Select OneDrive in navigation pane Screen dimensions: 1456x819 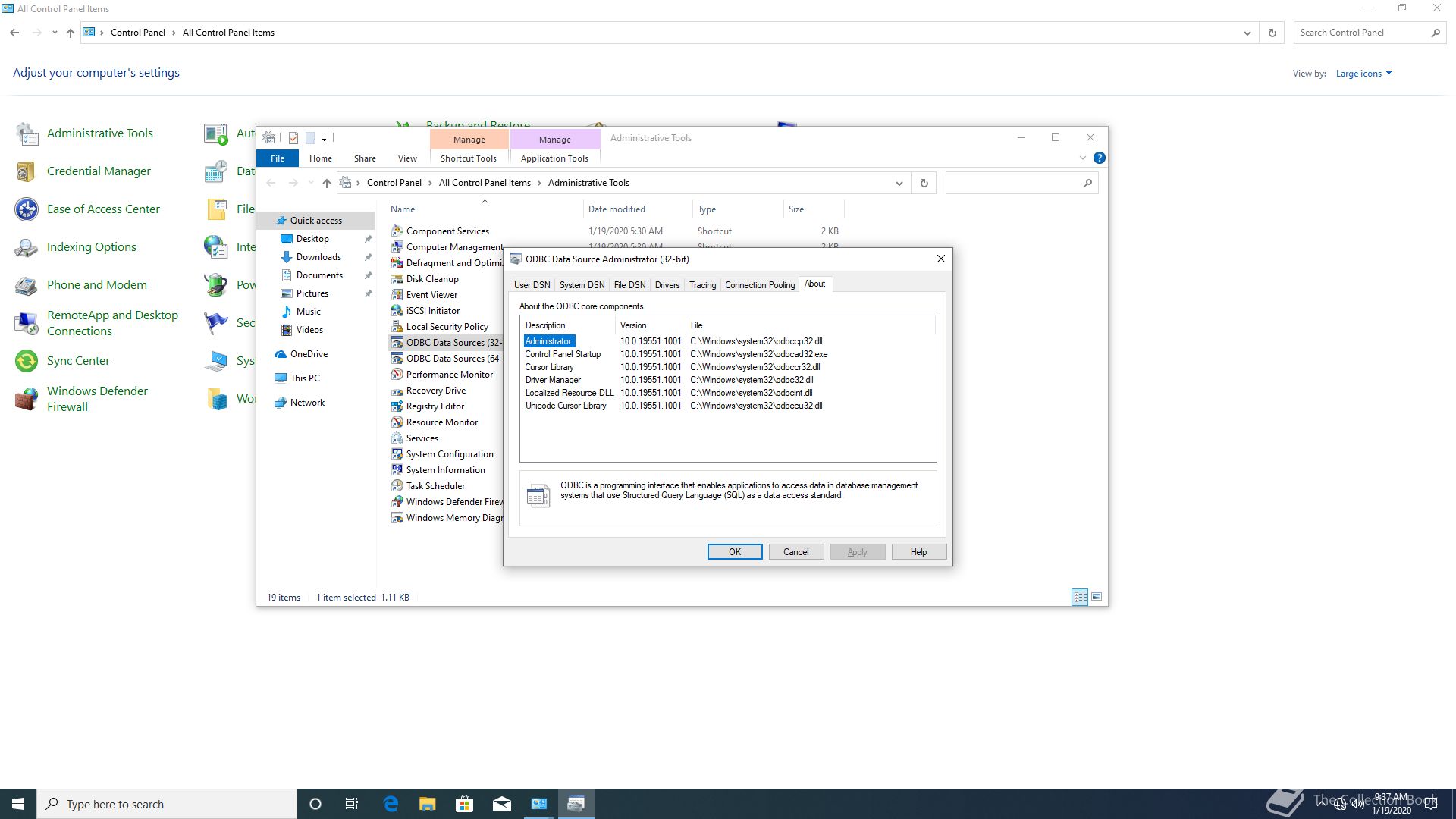tap(309, 354)
